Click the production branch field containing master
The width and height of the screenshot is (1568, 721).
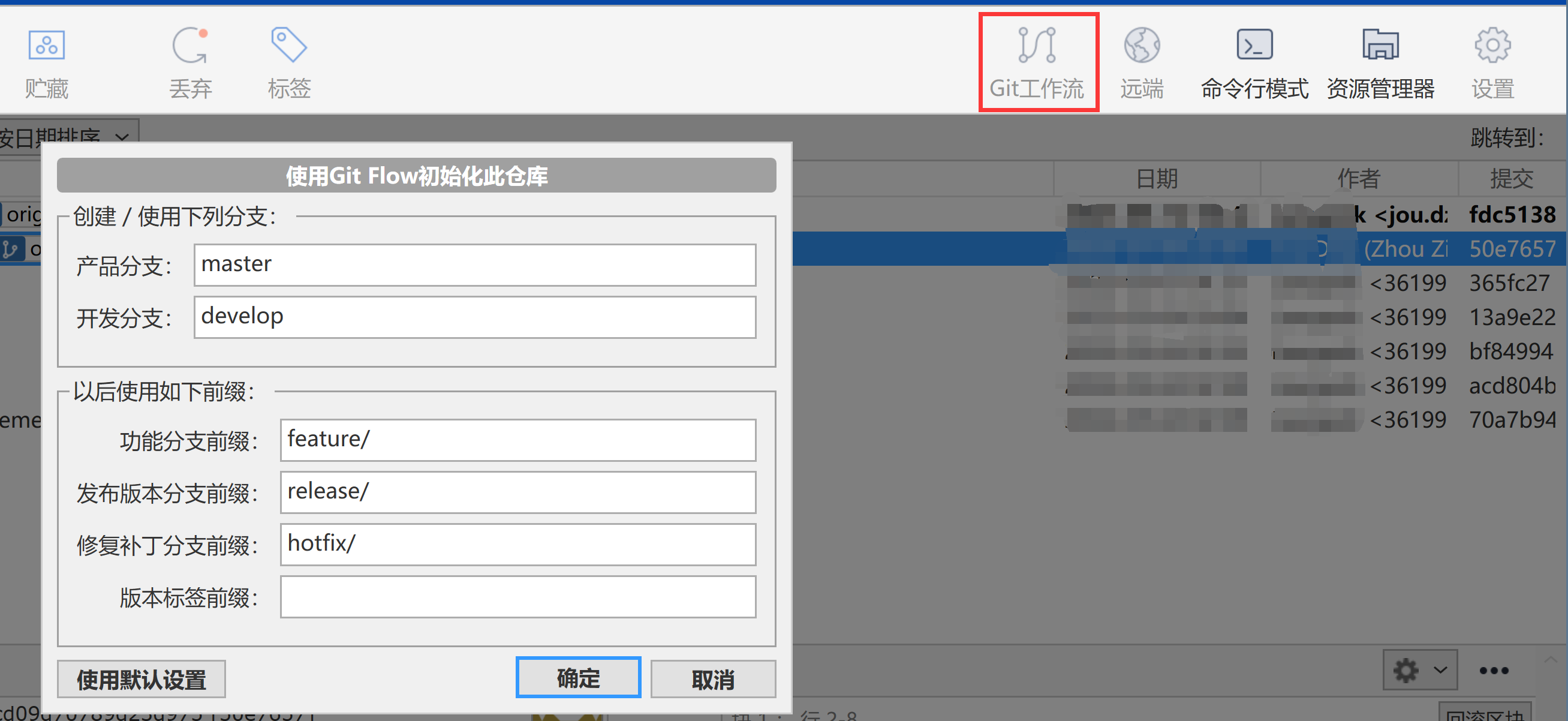pyautogui.click(x=475, y=265)
